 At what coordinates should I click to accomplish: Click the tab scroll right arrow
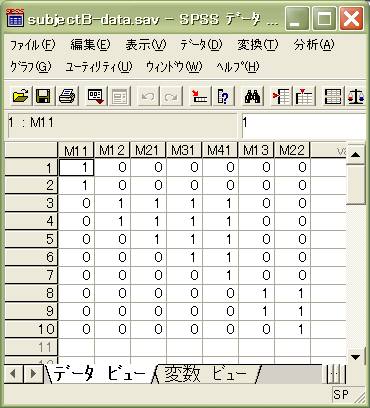[x=33, y=374]
